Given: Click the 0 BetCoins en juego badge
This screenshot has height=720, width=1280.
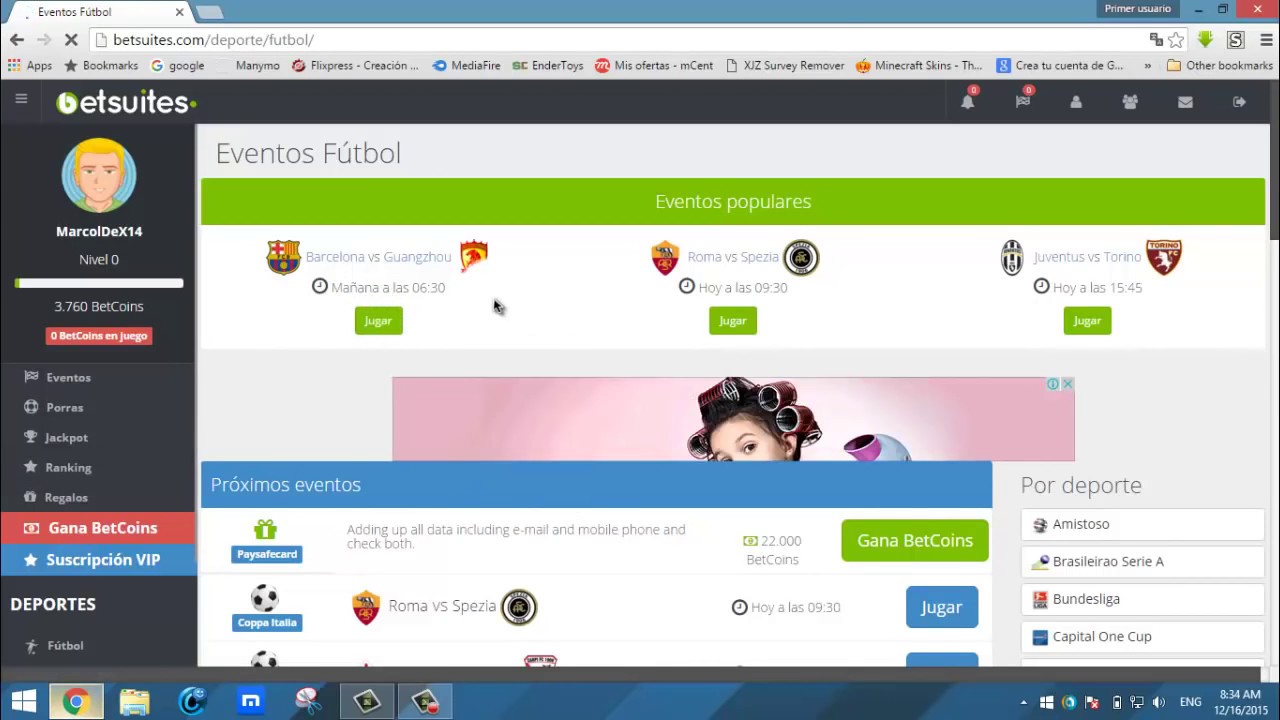Looking at the screenshot, I should point(98,336).
